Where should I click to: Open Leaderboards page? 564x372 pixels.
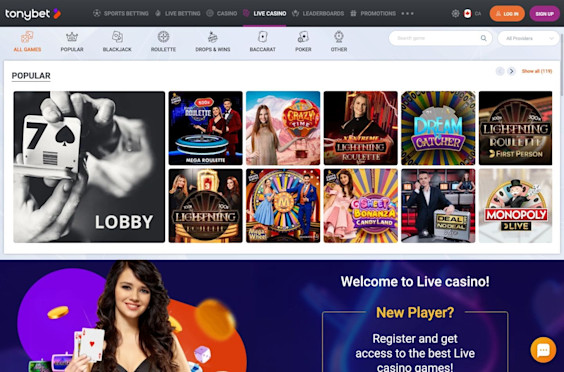click(318, 13)
